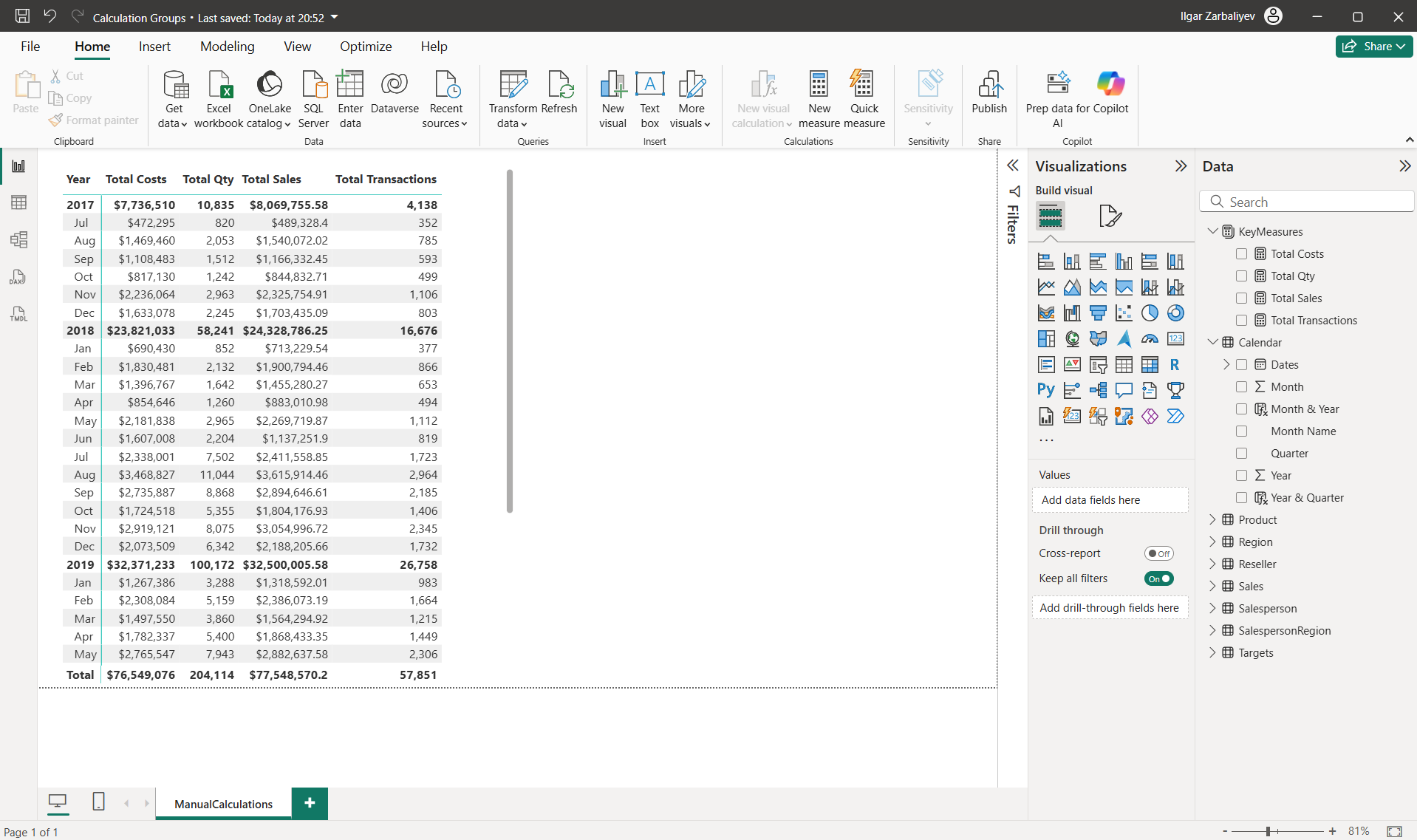Open DAX query view in sidebar
Image resolution: width=1417 pixels, height=840 pixels.
pyautogui.click(x=18, y=277)
